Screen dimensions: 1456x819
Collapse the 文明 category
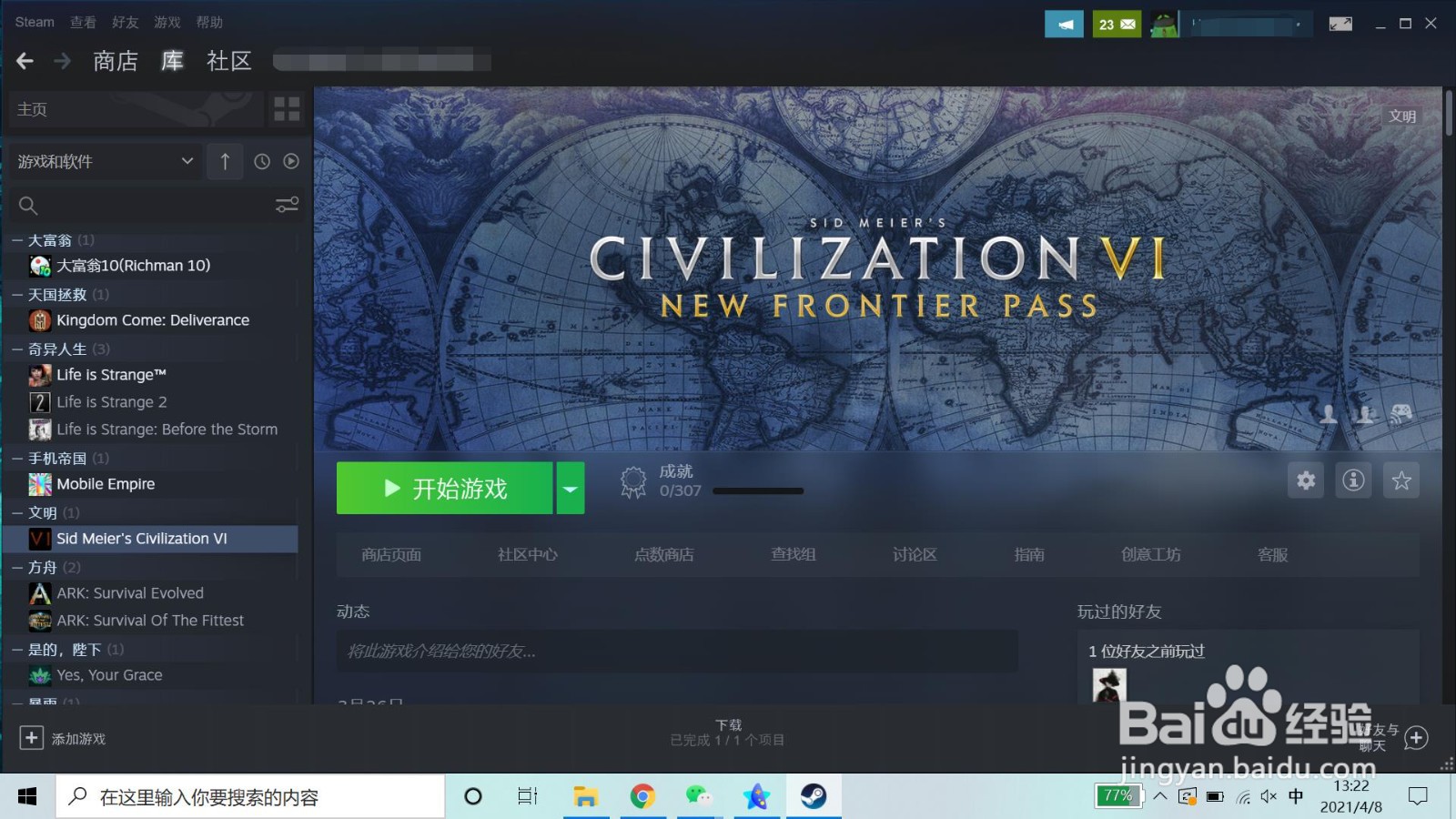click(17, 513)
